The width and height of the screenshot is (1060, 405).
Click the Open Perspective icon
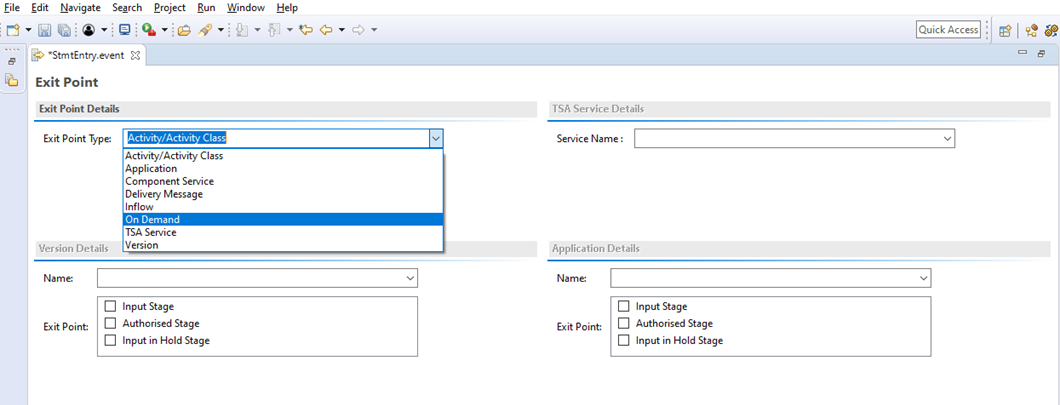1005,30
